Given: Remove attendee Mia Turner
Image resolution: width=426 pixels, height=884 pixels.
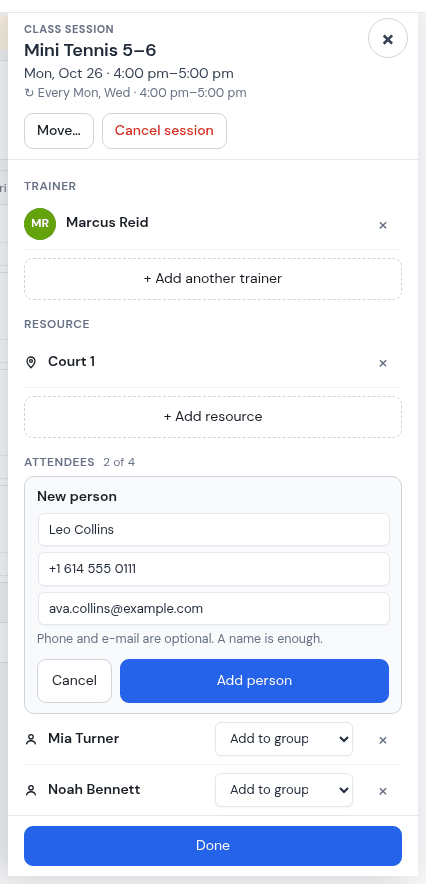Looking at the screenshot, I should tap(383, 740).
